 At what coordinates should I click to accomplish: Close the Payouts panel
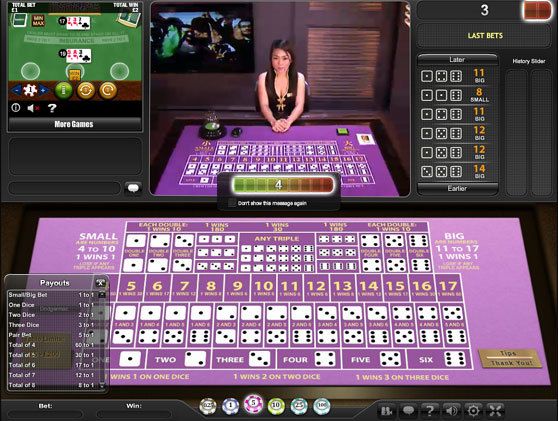click(x=101, y=283)
